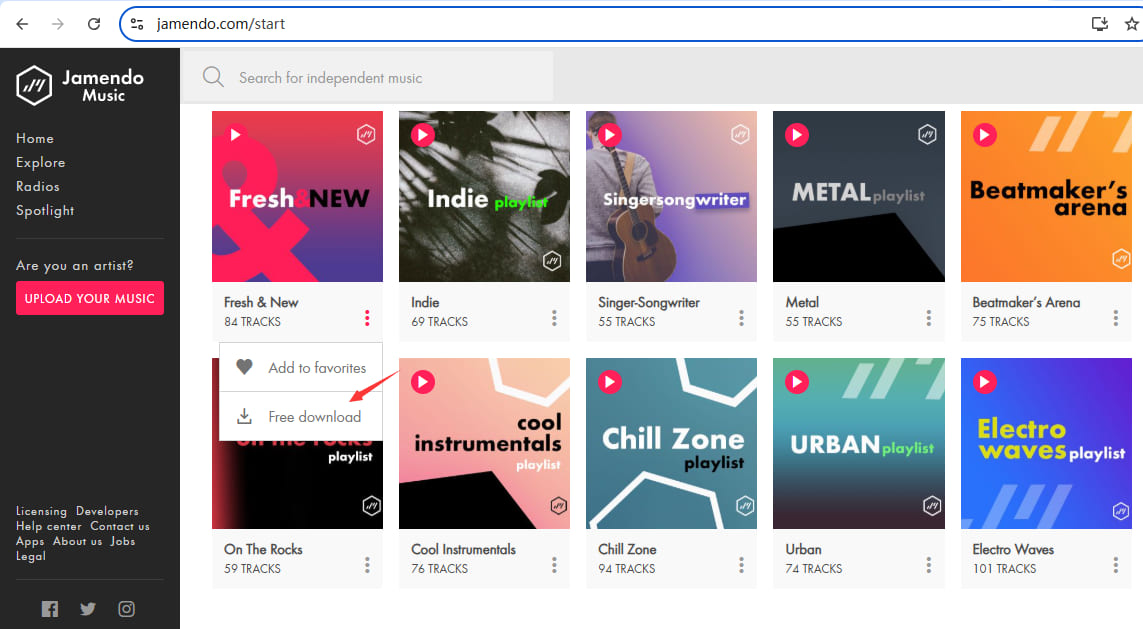Choose Free download in the popup menu
The height and width of the screenshot is (629, 1143).
coord(300,416)
